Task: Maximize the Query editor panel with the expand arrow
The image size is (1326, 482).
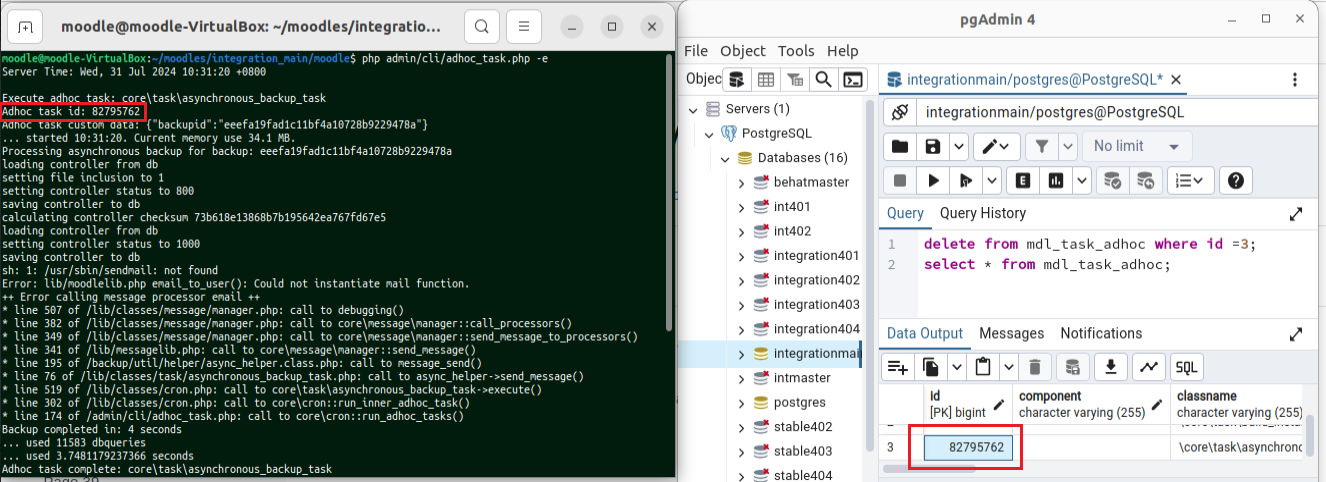Action: [x=1296, y=214]
